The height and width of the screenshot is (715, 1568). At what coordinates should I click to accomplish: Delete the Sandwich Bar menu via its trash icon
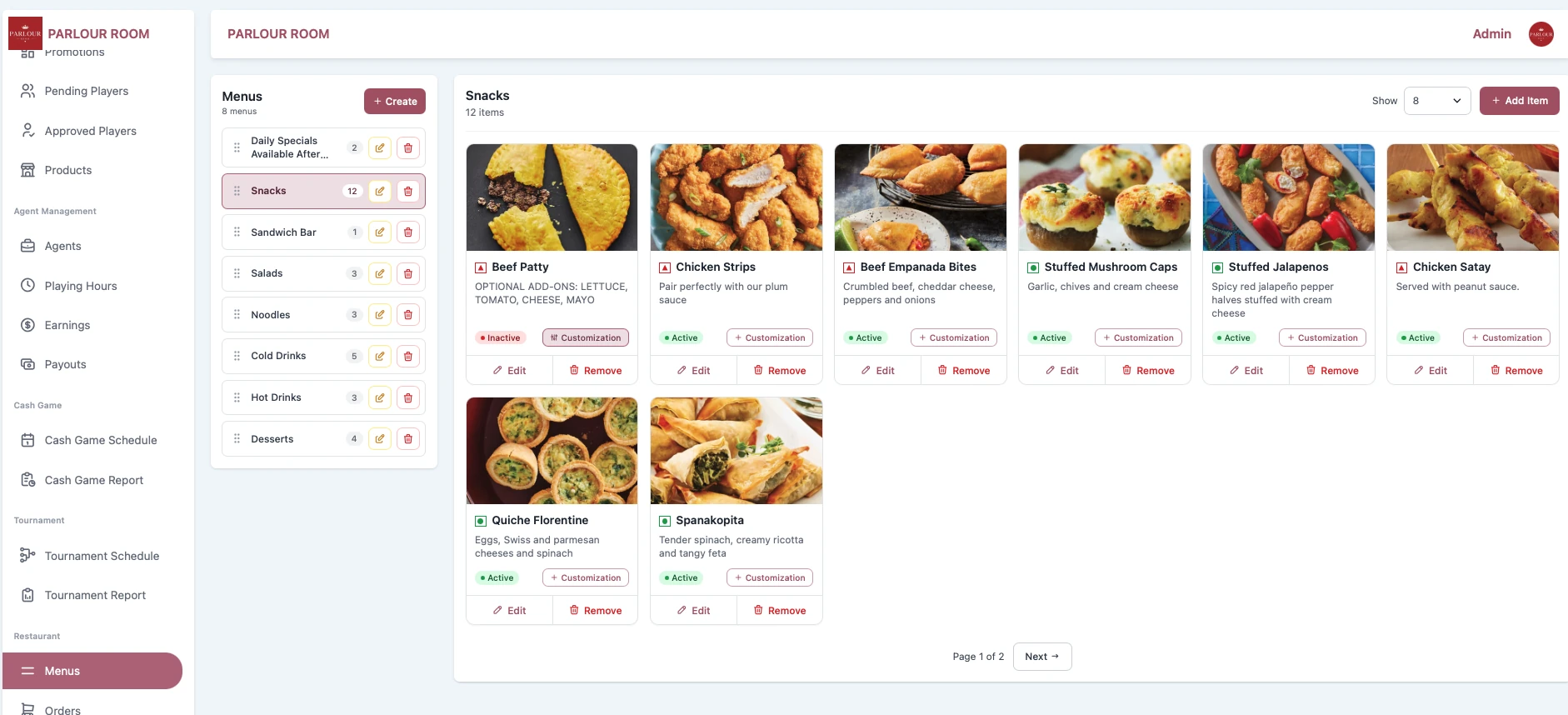pyautogui.click(x=408, y=232)
